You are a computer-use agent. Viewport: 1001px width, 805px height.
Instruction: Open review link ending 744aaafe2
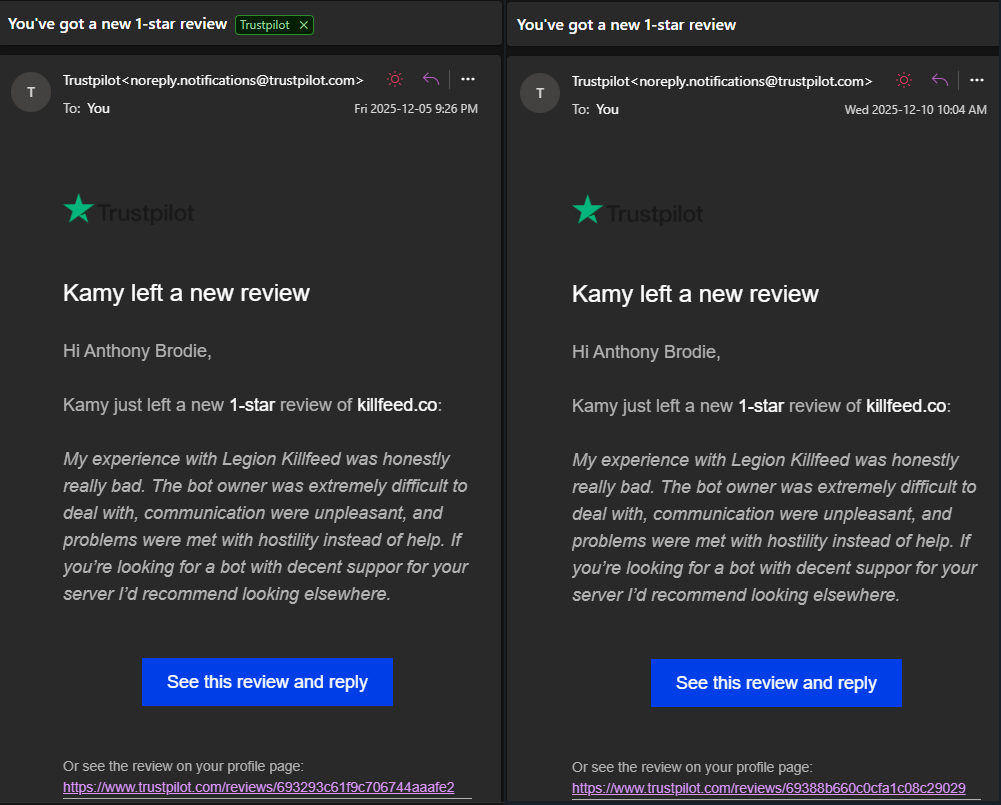(259, 787)
